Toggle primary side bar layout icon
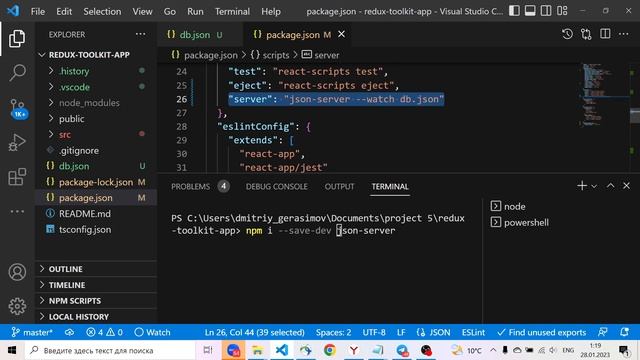 coord(514,11)
